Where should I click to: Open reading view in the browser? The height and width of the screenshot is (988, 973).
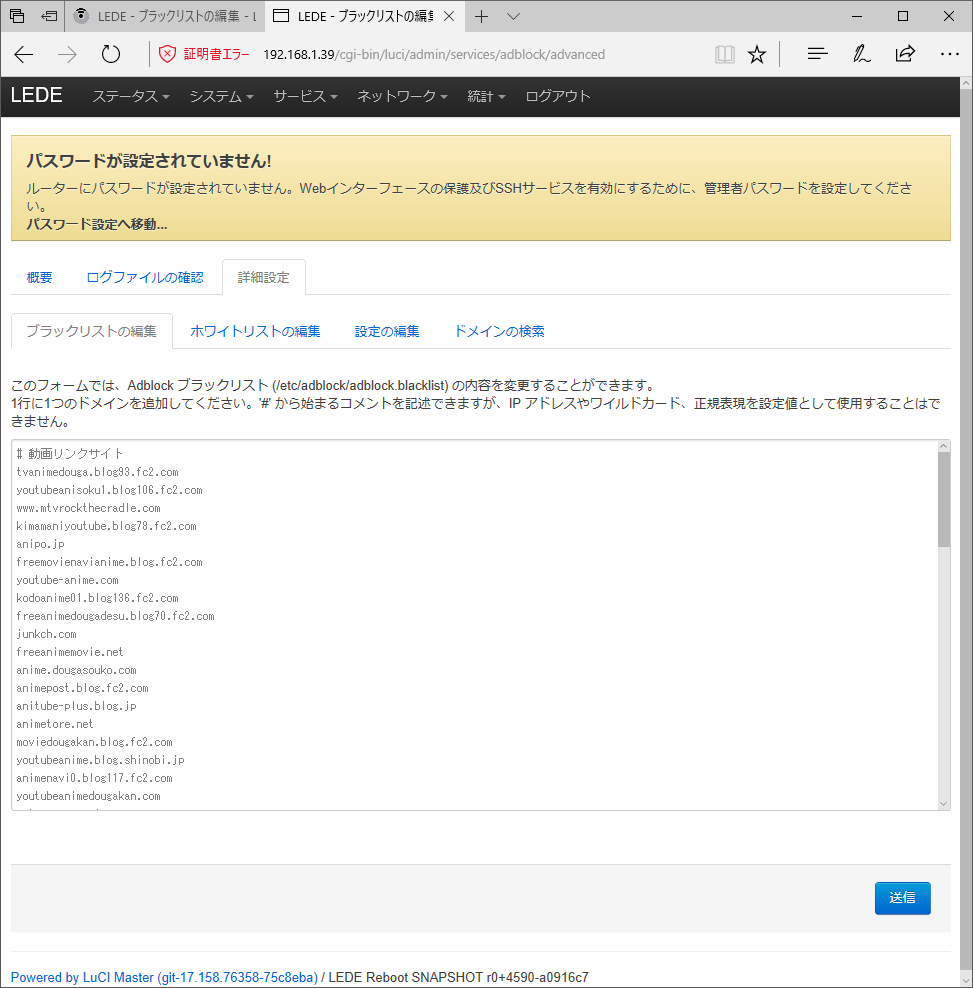click(x=724, y=56)
